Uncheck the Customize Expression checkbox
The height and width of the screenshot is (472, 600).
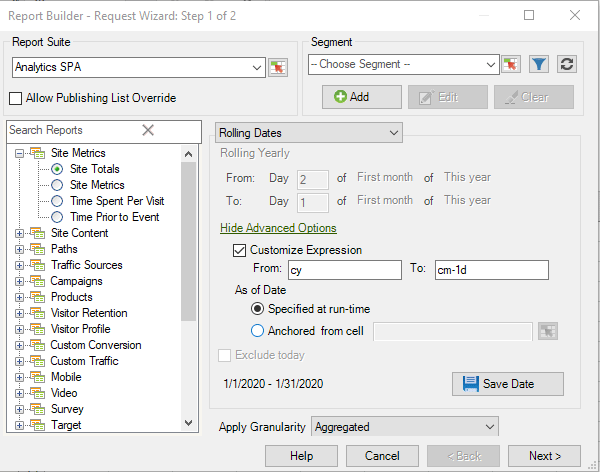239,251
